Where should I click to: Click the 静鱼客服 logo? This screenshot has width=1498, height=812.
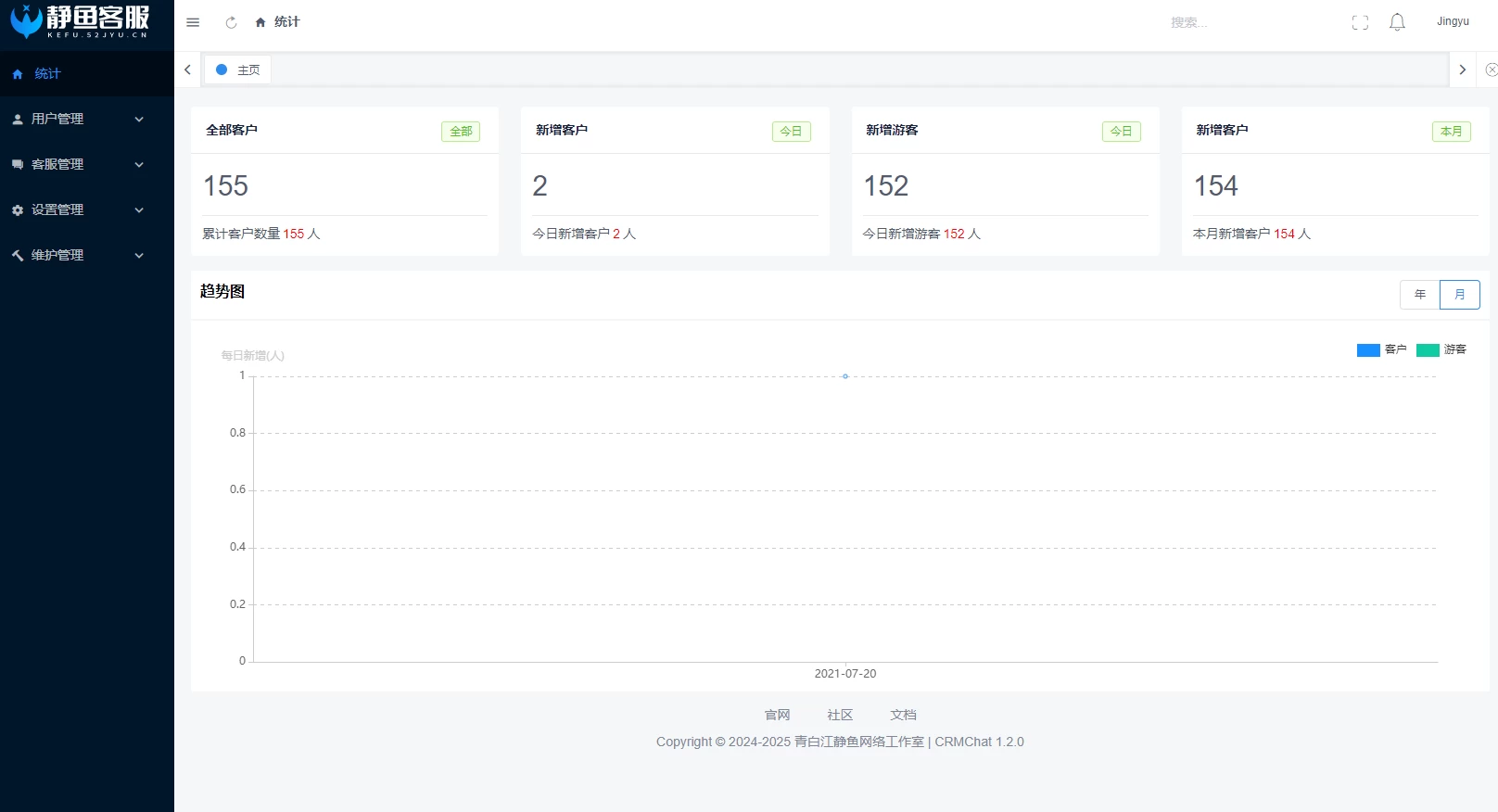point(81,21)
